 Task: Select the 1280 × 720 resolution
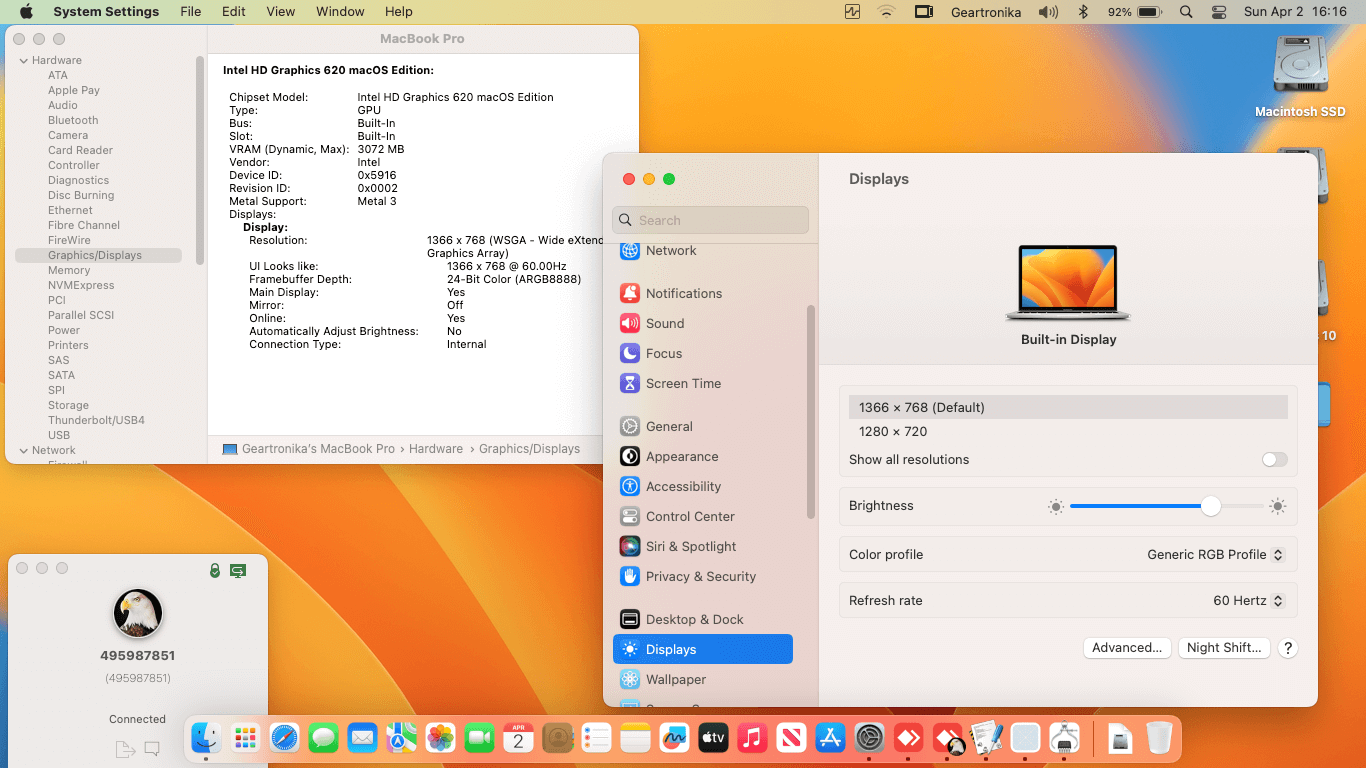click(x=1068, y=432)
